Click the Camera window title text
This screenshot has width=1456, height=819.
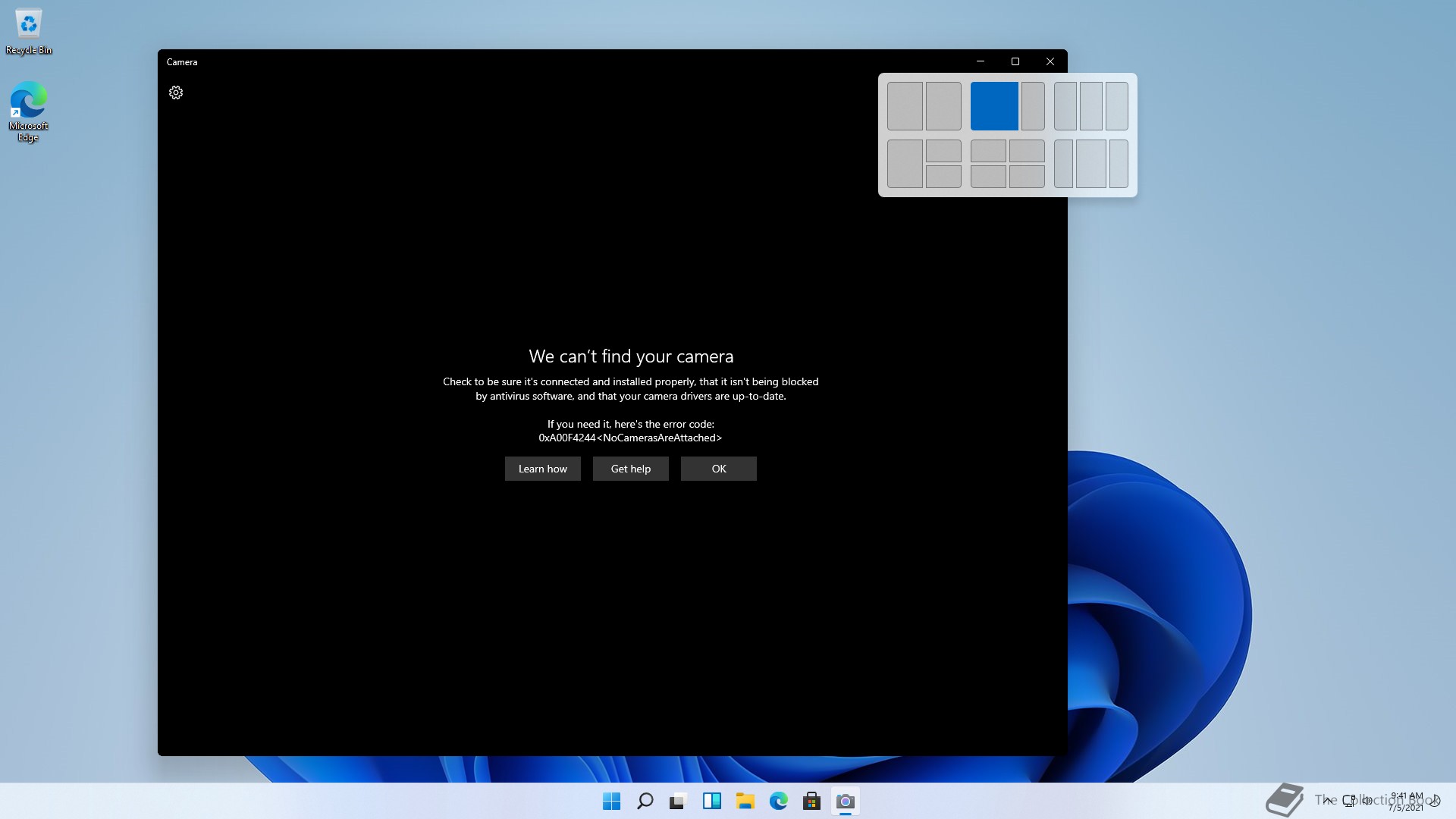point(182,62)
